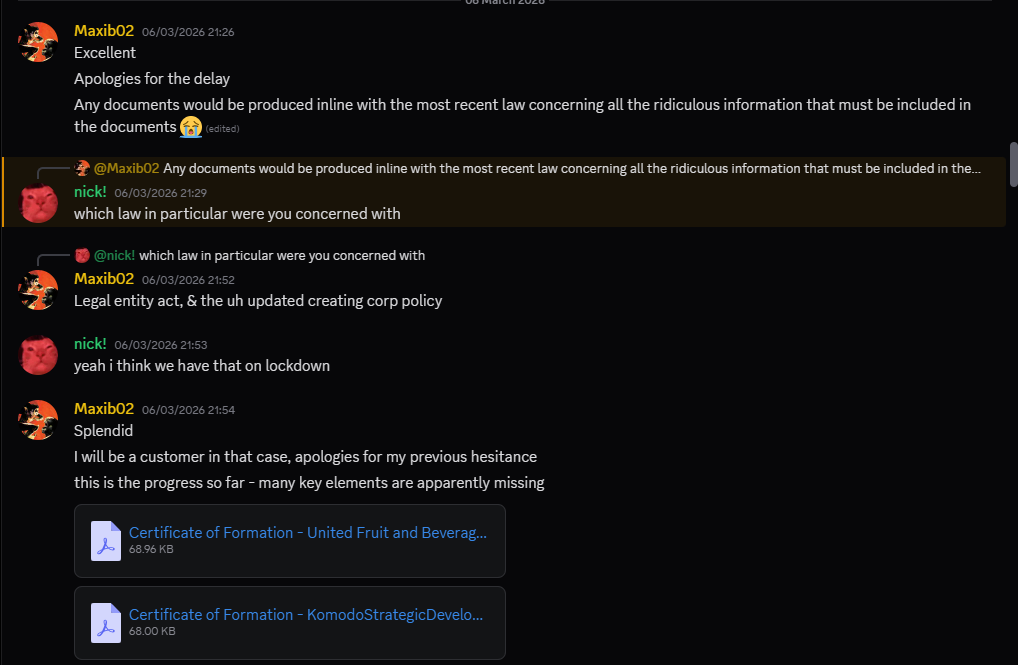Jump to the replied message "Any documents would be produced"
1018x665 pixels.
(x=570, y=168)
